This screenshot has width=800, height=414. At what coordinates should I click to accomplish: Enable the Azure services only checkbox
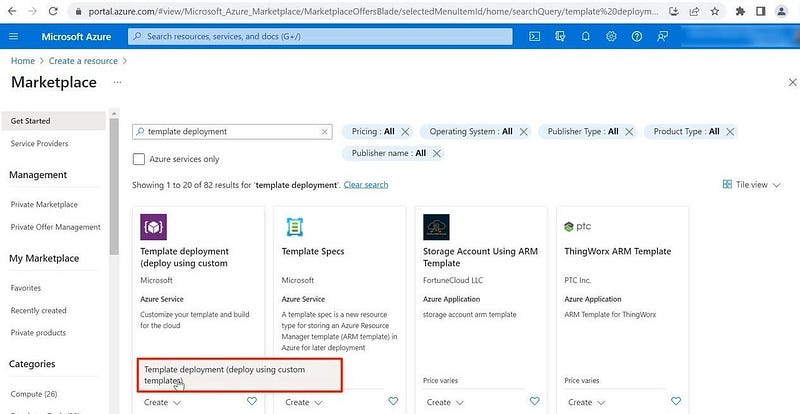[x=139, y=159]
